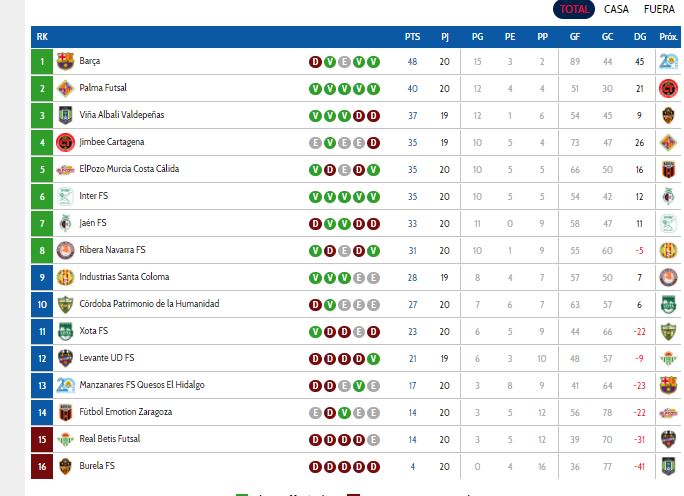Click next-opponent crest in Barça row
Screen dimensions: 684x496
click(x=668, y=61)
